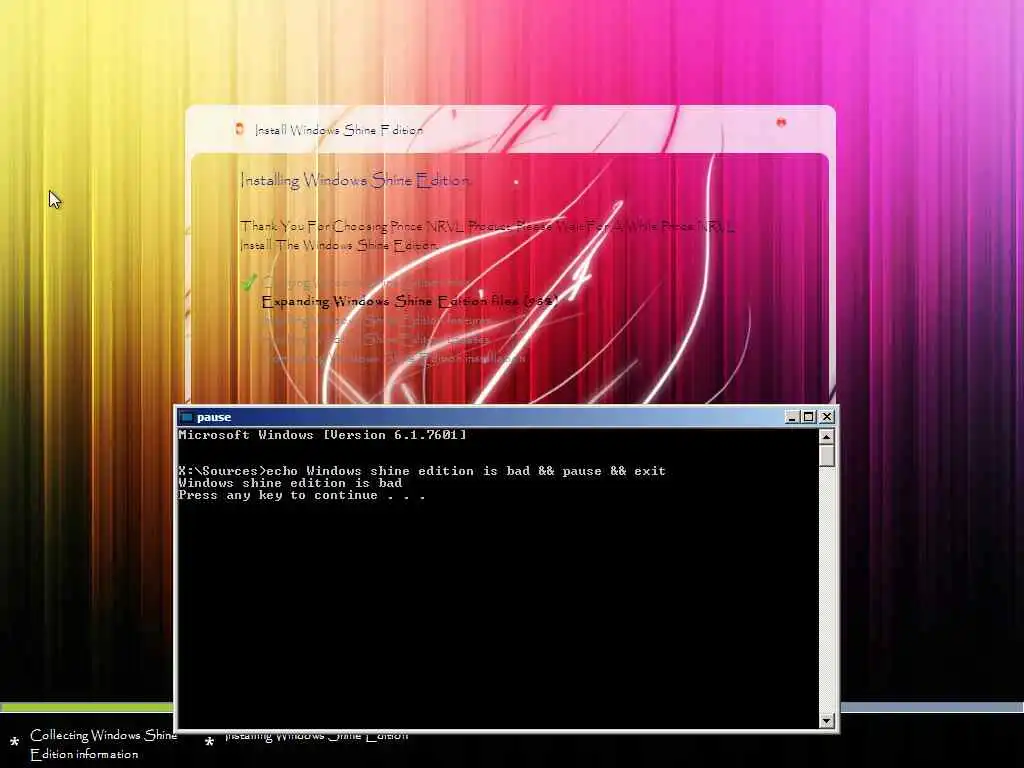Screen dimensions: 1024x768
Task: Click the command prompt scrollbar up arrow
Action: pyautogui.click(x=827, y=437)
